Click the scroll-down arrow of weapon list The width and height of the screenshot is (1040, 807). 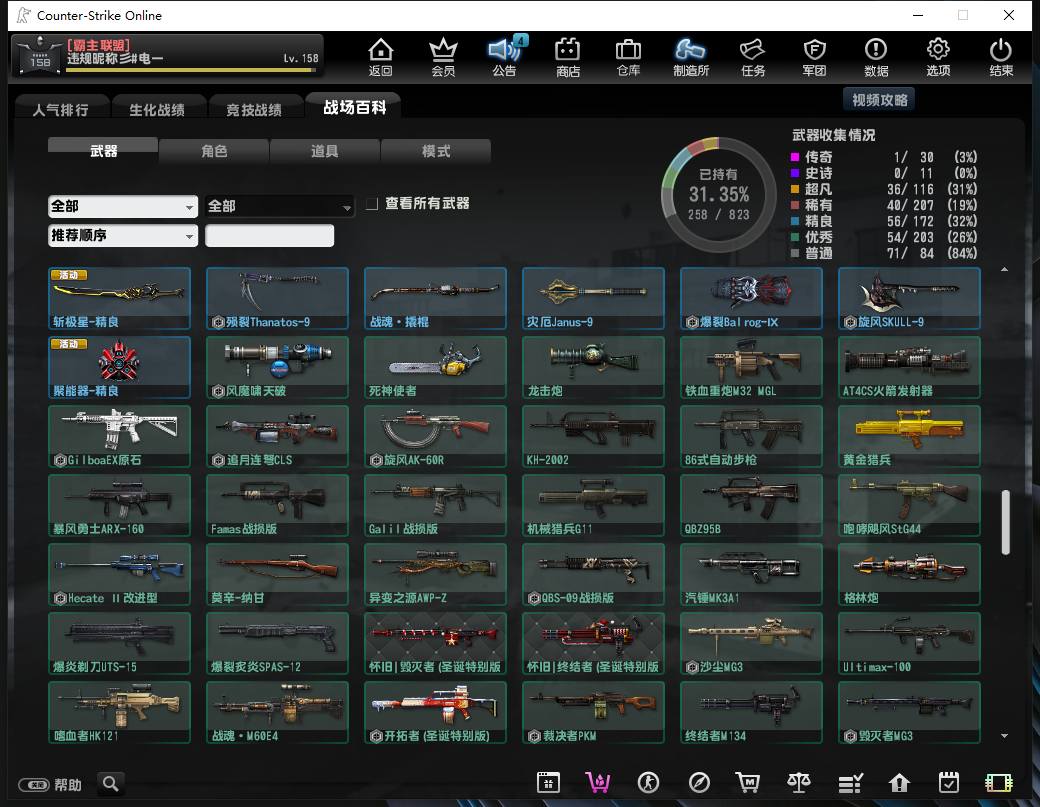coord(1005,736)
